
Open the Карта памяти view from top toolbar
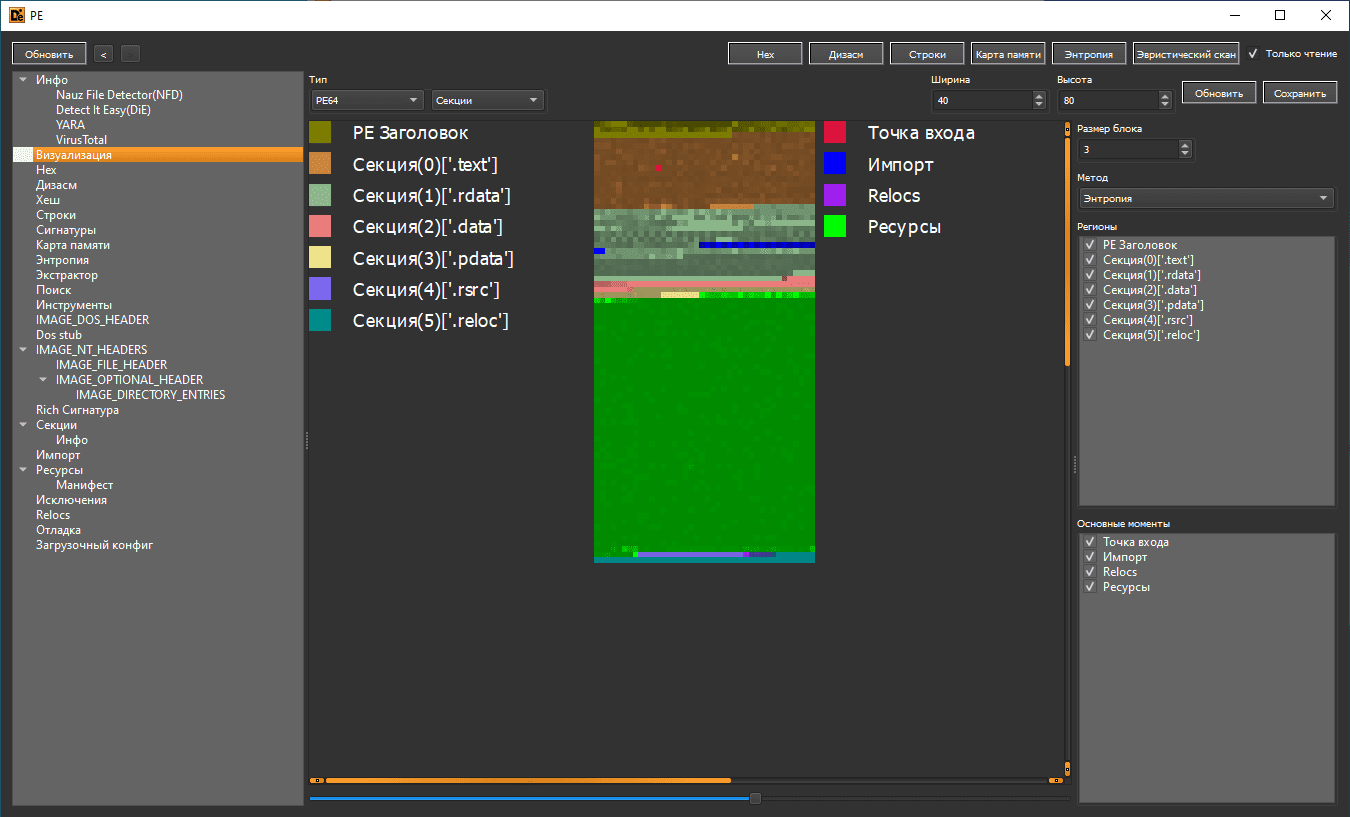coord(1008,54)
